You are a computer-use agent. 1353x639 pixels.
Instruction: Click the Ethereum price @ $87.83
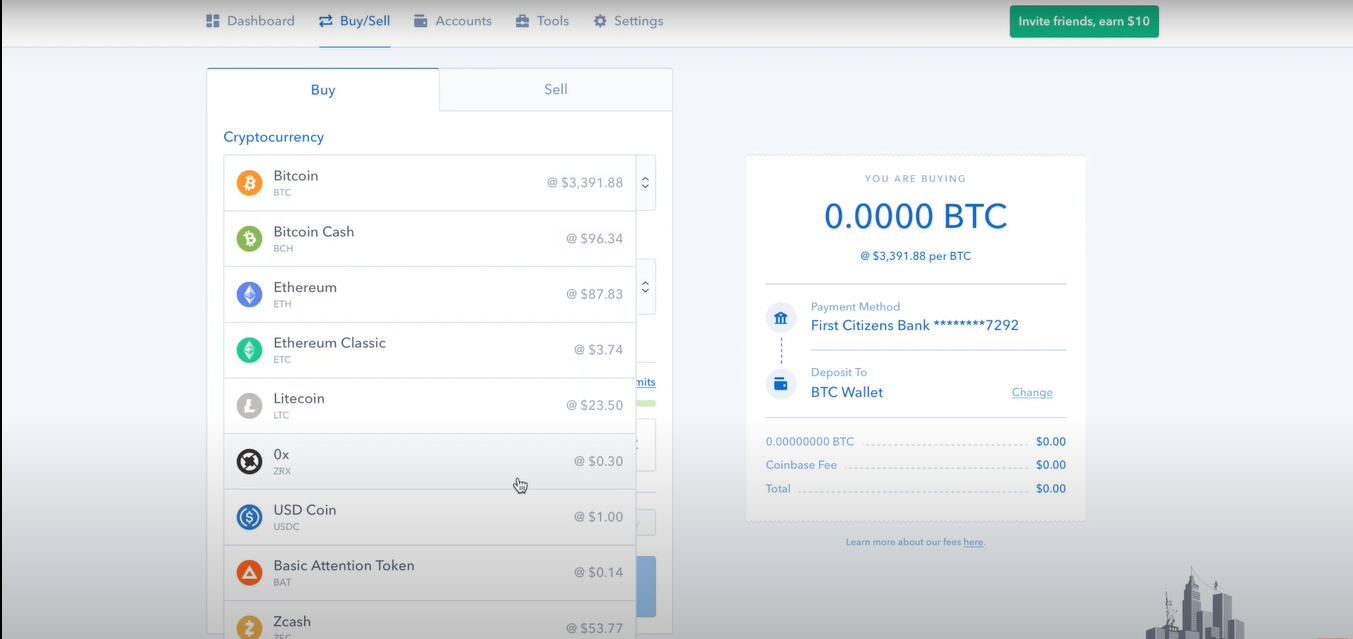pyautogui.click(x=594, y=294)
